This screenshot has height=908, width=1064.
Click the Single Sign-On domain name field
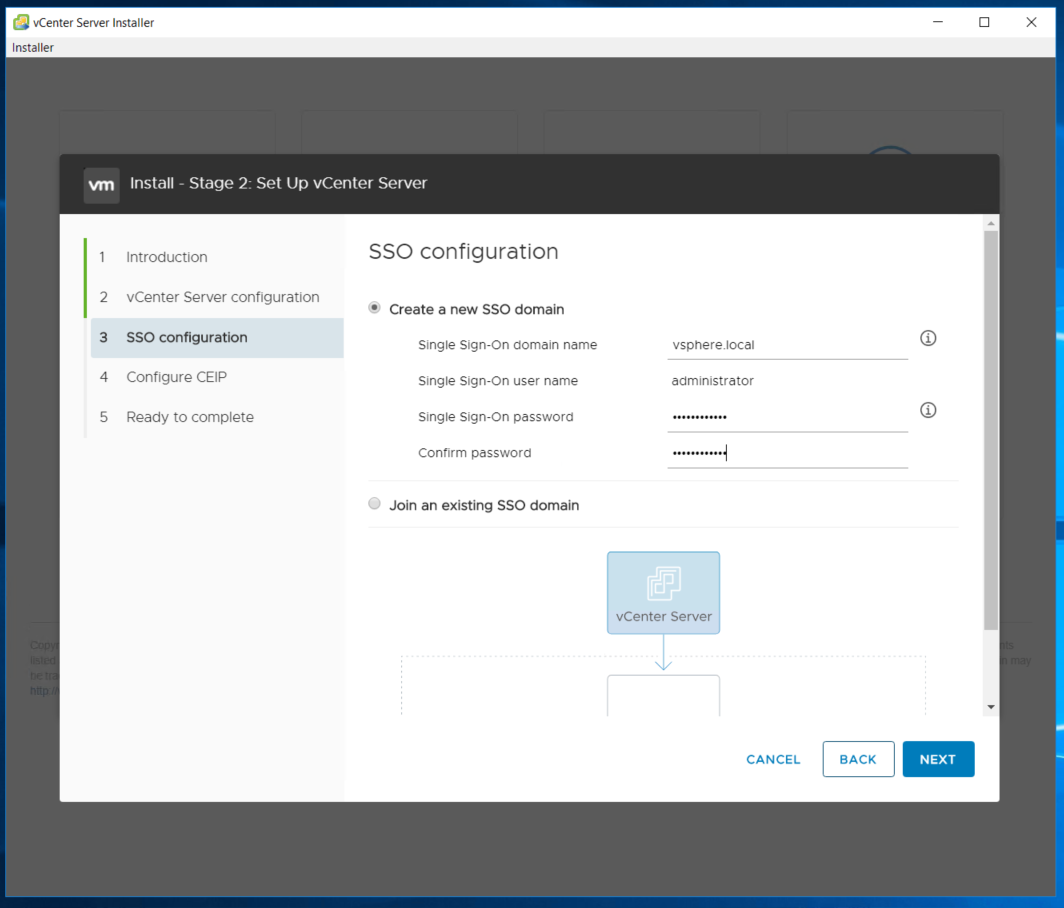[x=787, y=345]
